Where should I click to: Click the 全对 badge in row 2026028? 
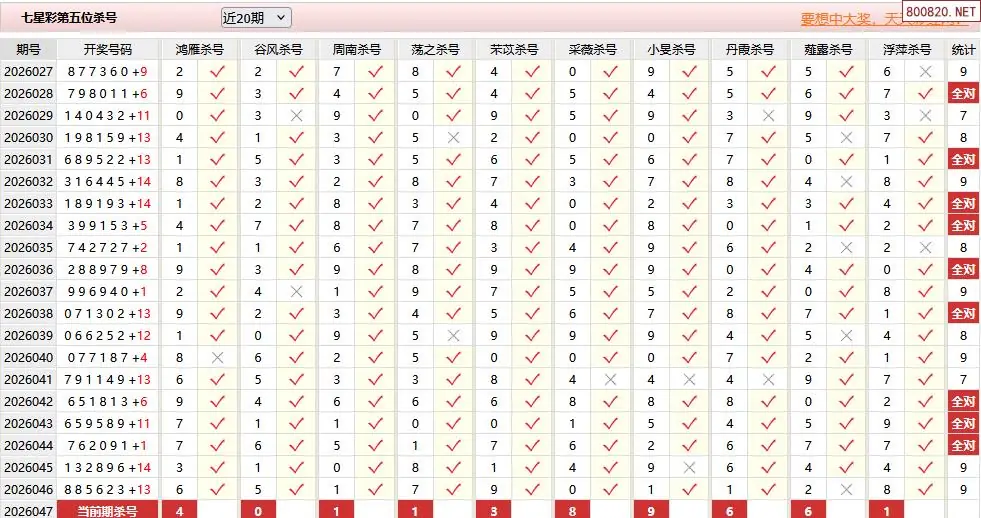point(963,93)
